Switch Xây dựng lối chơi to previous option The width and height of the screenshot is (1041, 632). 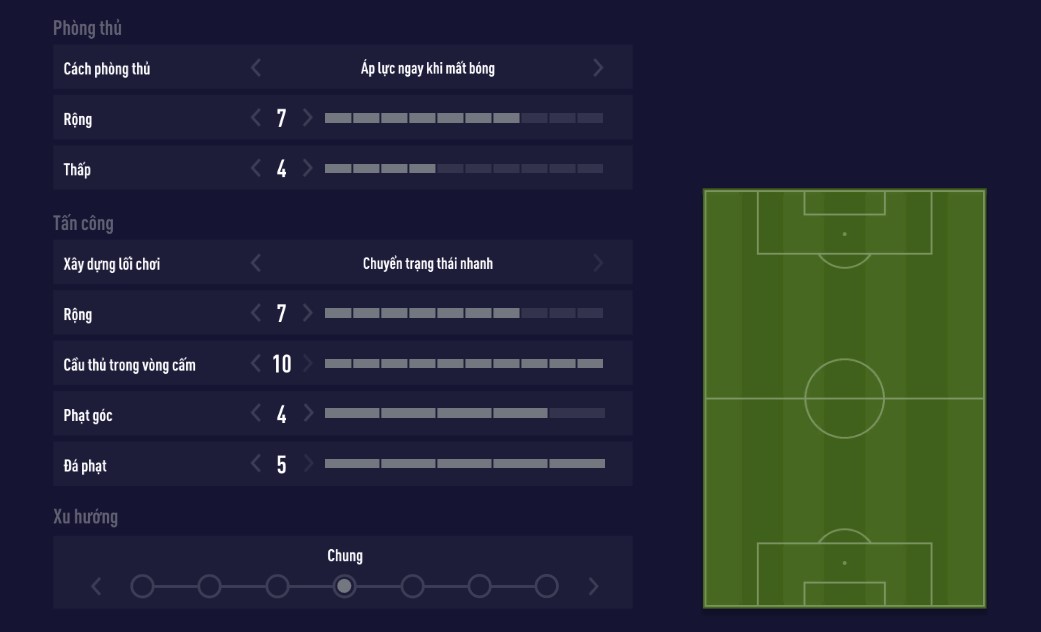(x=255, y=262)
